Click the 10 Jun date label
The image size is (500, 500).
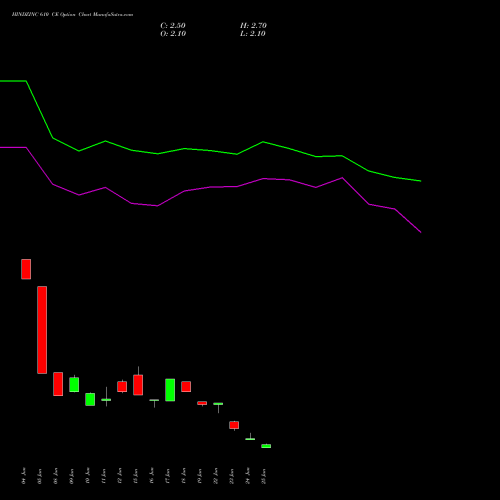click(x=88, y=476)
